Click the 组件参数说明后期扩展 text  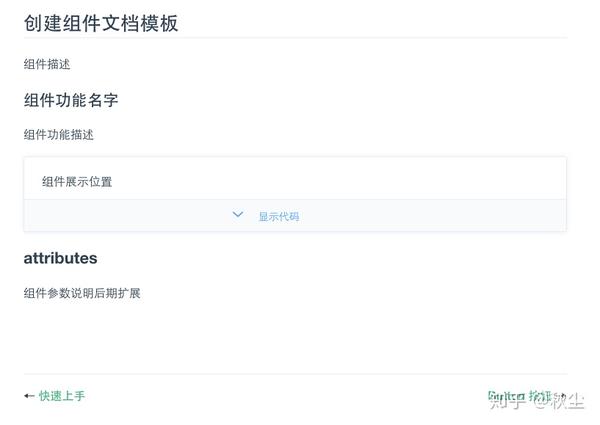[82, 293]
